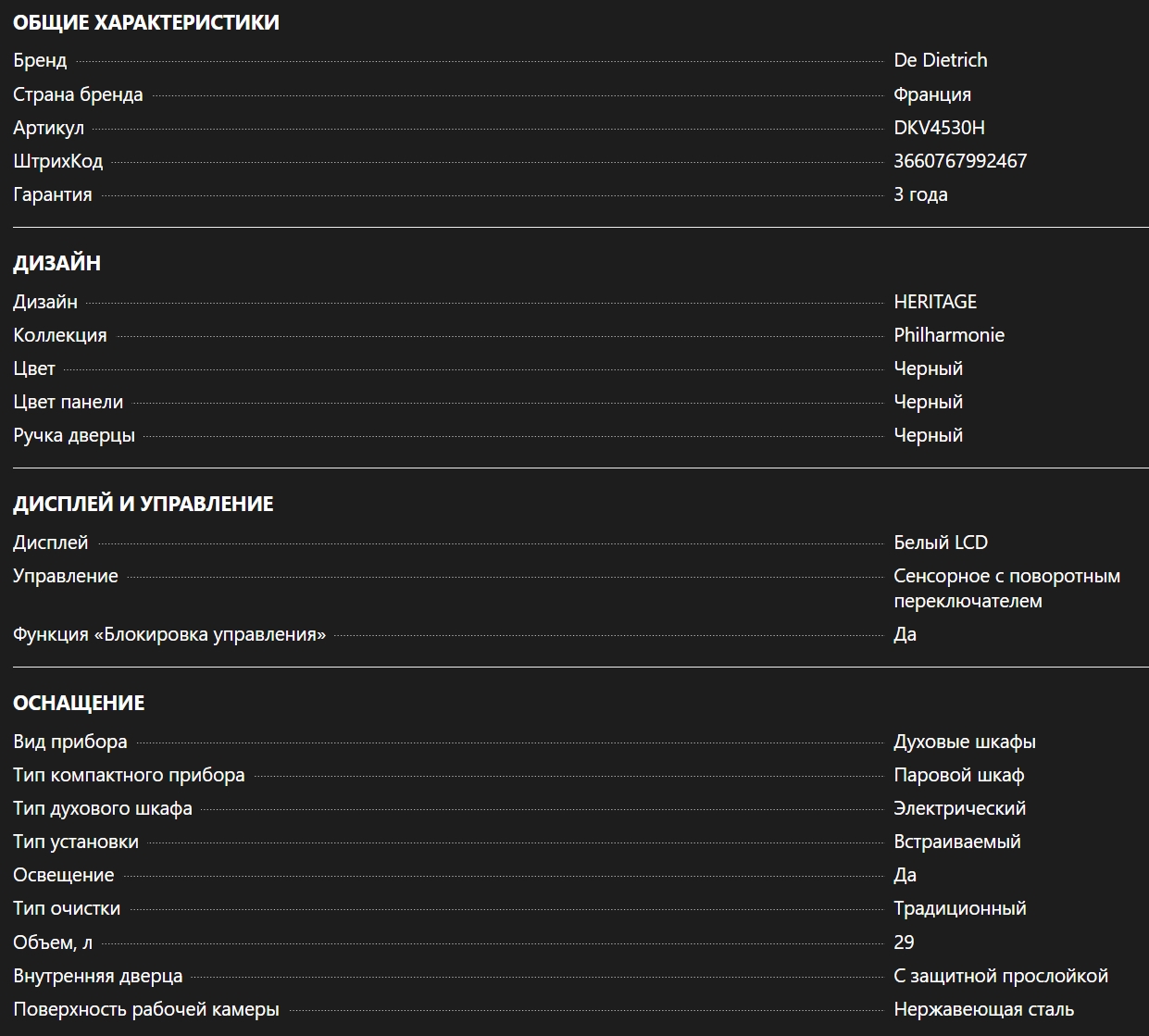This screenshot has width=1149, height=1036.
Task: Click the Нержавеющая сталь value
Action: 983,1009
